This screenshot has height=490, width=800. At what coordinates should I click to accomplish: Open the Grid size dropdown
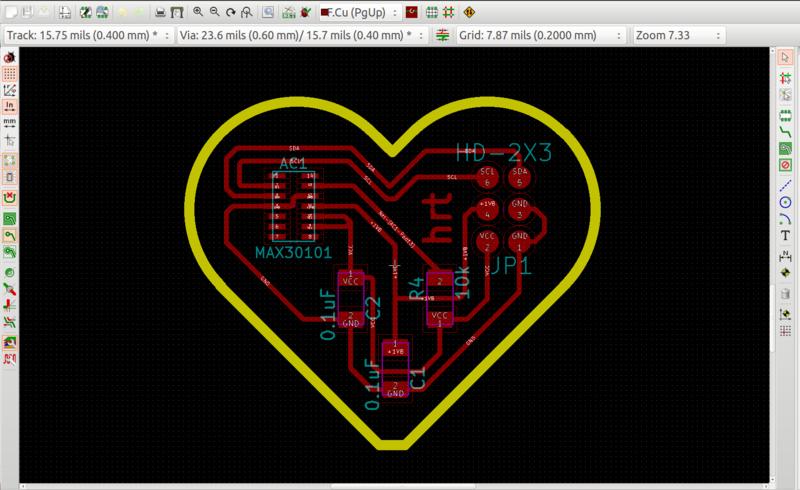point(541,35)
